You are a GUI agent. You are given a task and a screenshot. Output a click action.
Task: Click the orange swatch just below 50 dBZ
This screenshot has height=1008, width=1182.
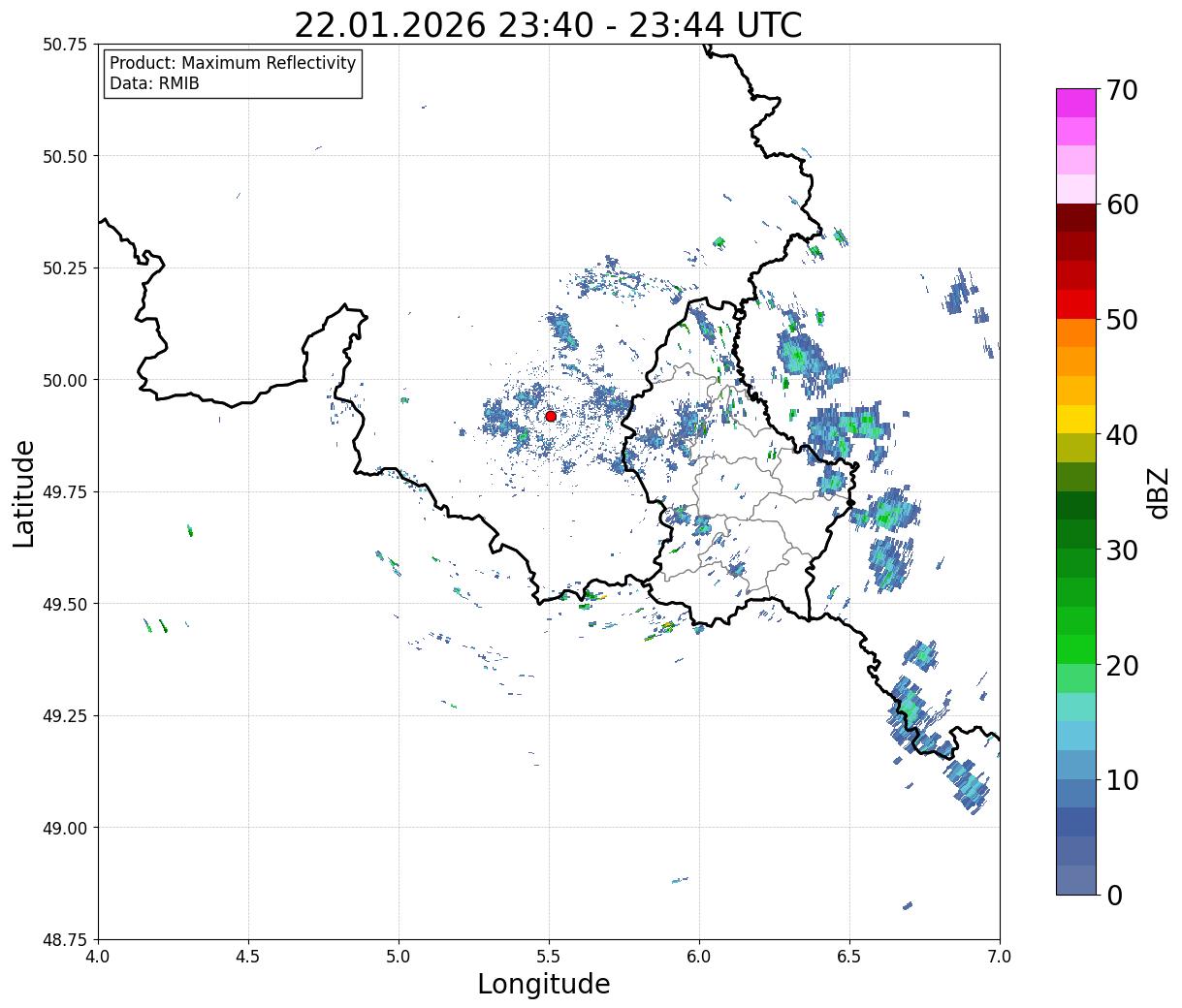[x=1076, y=333]
